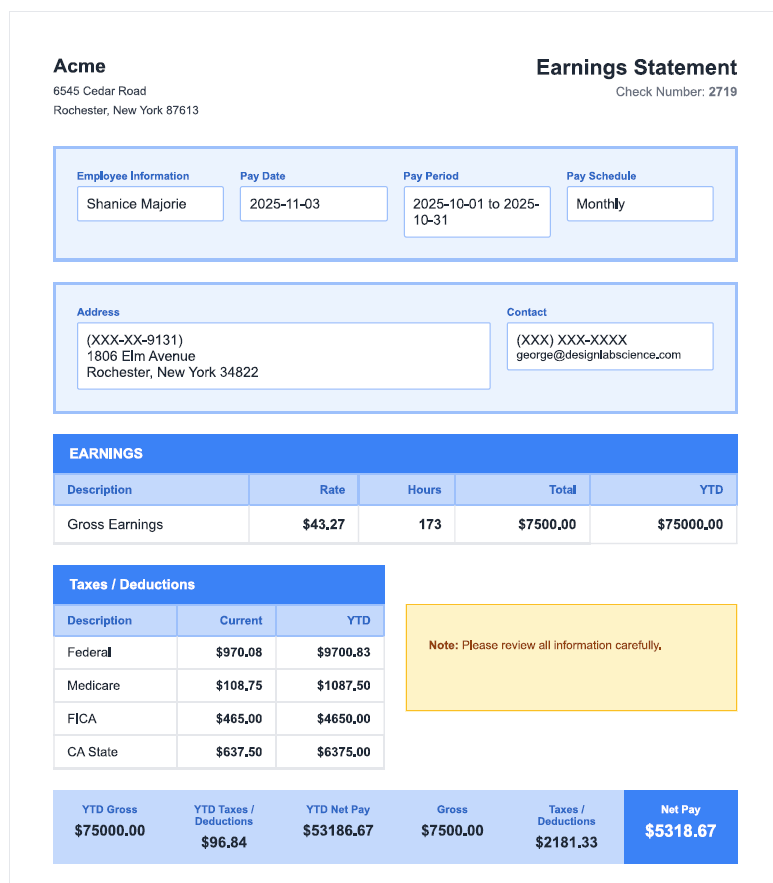Click the Taxes / Deductions table header bar

click(218, 585)
